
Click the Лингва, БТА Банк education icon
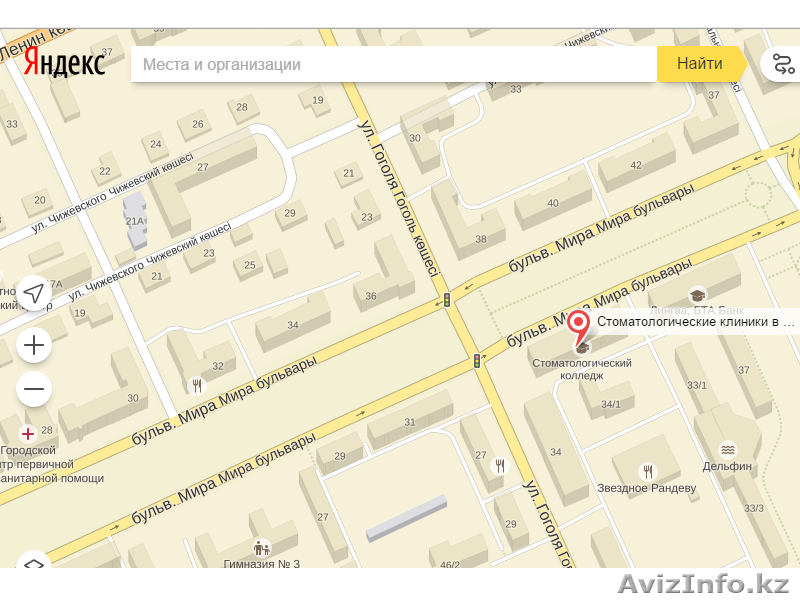697,295
